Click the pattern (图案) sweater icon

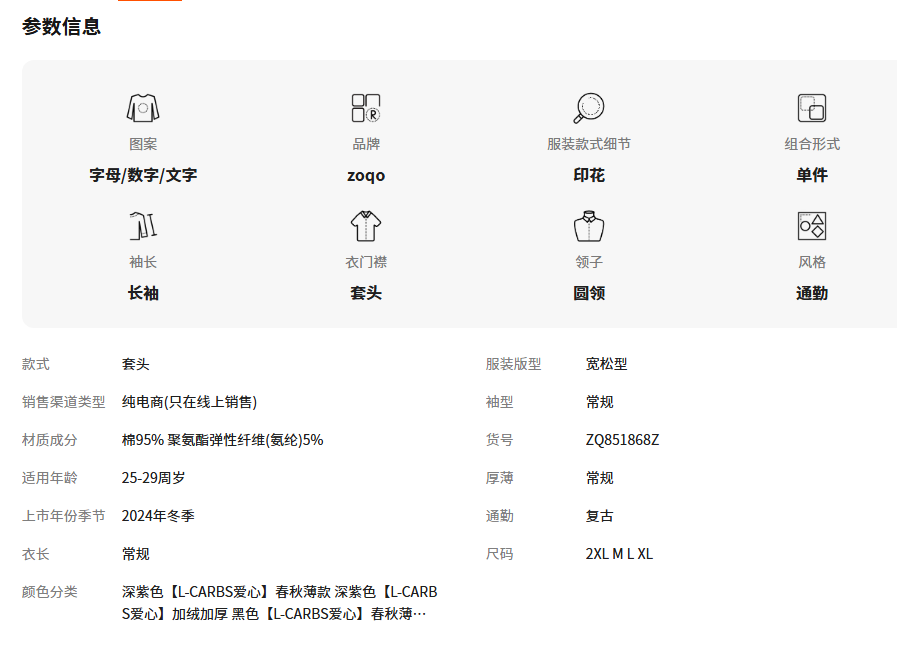[x=143, y=108]
